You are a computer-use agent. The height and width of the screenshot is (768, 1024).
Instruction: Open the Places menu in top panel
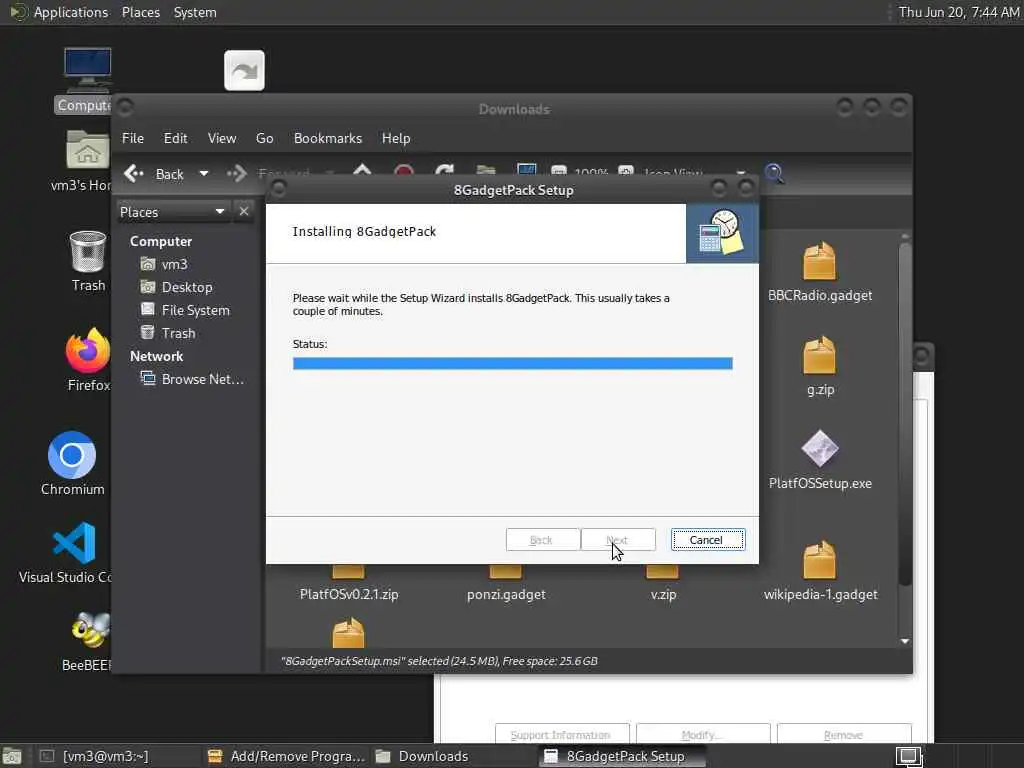click(140, 12)
